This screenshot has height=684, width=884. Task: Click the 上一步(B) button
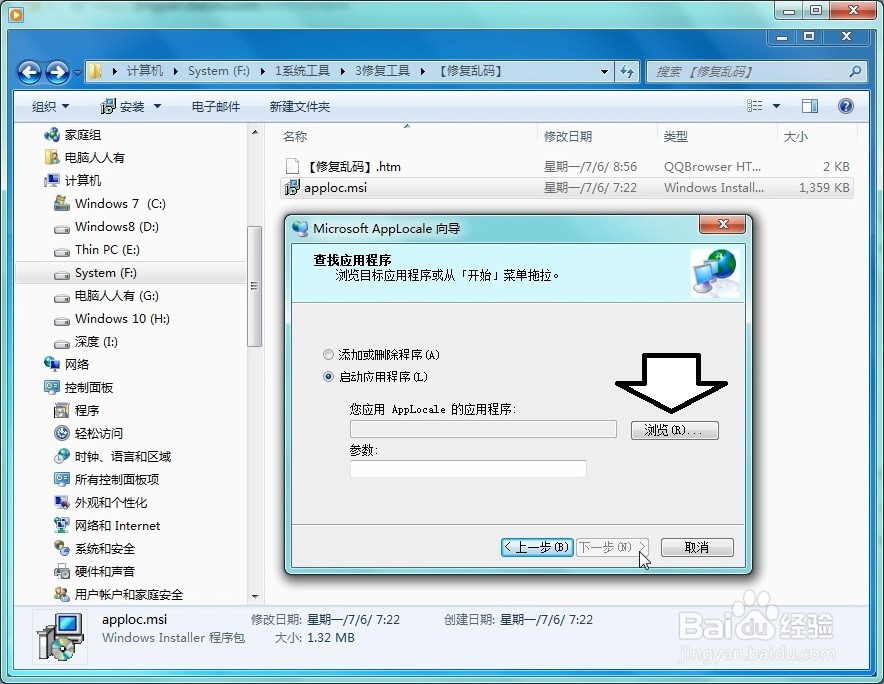click(537, 547)
